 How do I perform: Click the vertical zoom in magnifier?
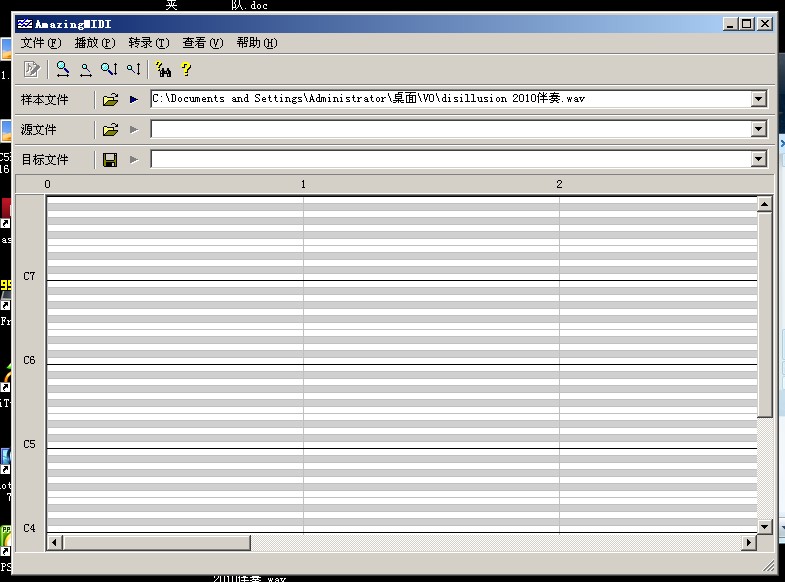pos(109,69)
